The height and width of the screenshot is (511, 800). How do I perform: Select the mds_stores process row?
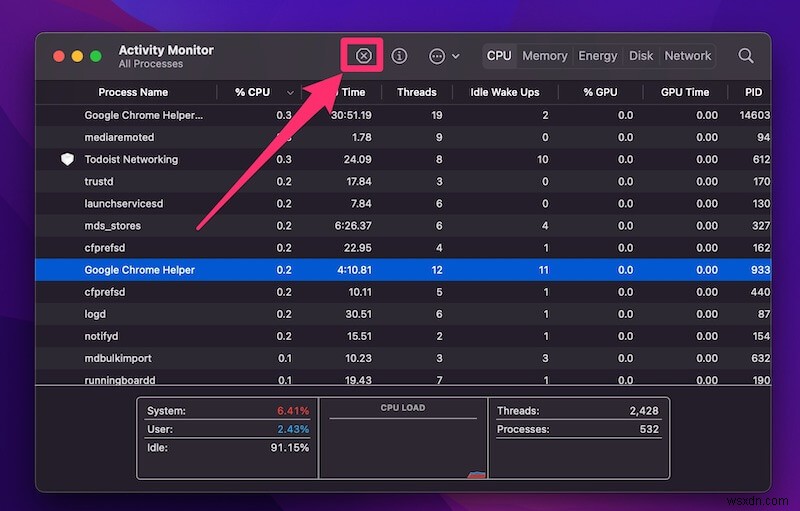403,226
